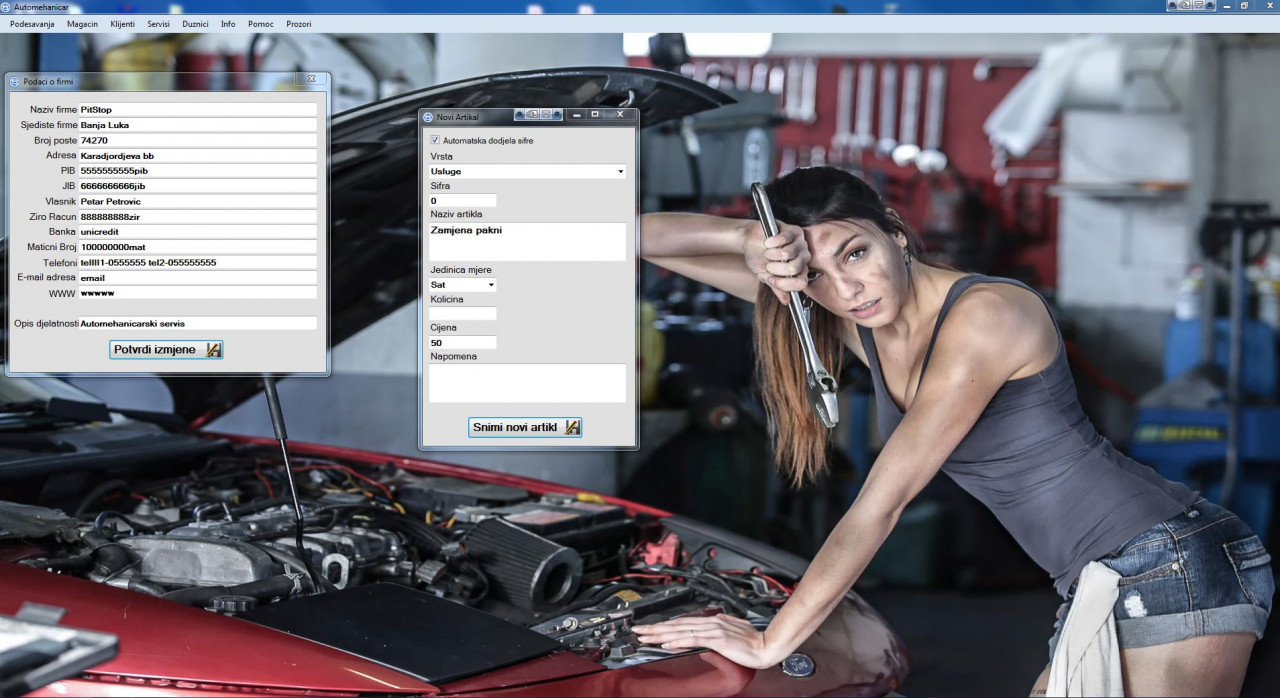Screen dimensions: 1280x698
Task: Click the first toolbar icon in Novi Artikal title bar
Action: pos(520,115)
